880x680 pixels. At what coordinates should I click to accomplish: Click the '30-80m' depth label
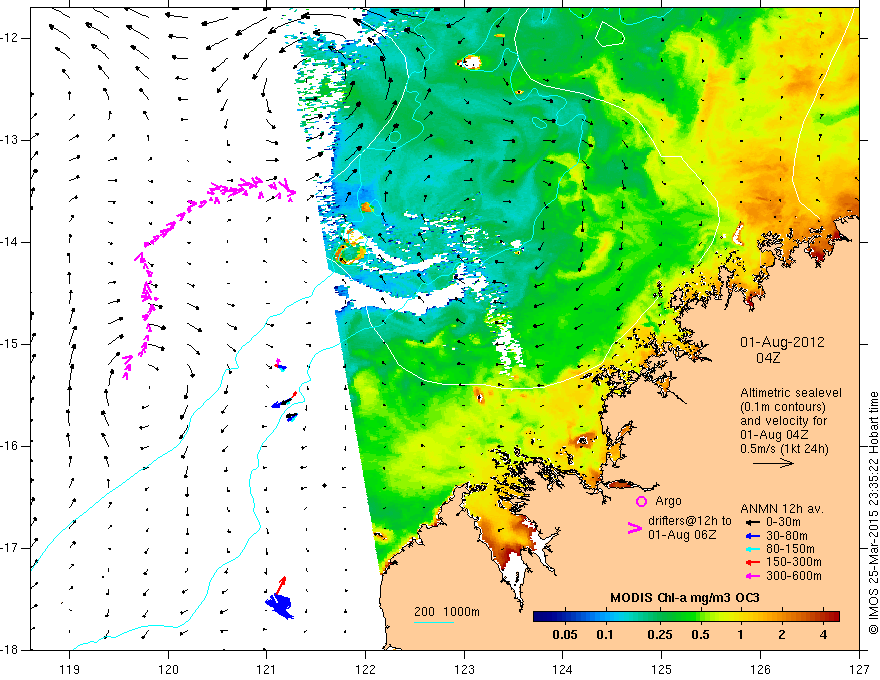click(x=787, y=536)
